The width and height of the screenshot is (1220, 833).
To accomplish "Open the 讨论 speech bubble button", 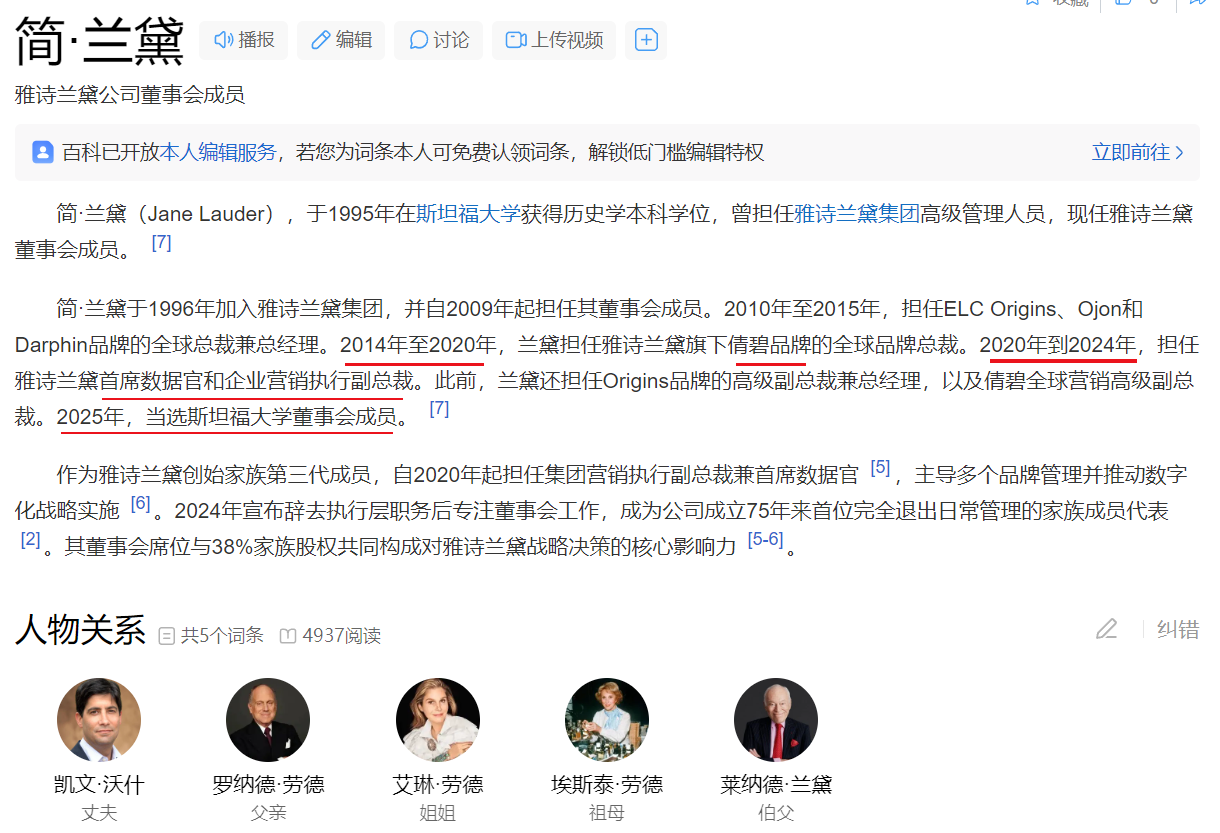I will click(x=438, y=40).
